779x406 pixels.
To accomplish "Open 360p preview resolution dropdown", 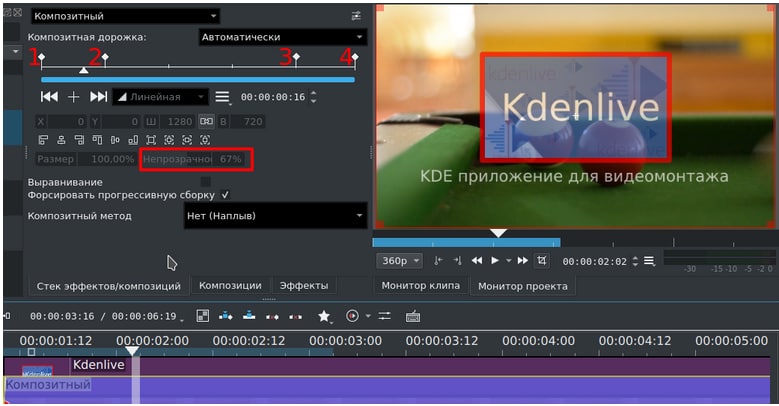I will coord(399,261).
